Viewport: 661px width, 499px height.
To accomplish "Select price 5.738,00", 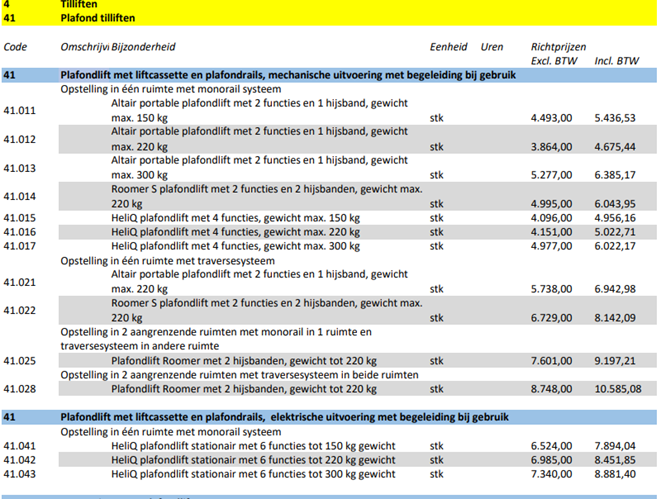I will point(551,289).
